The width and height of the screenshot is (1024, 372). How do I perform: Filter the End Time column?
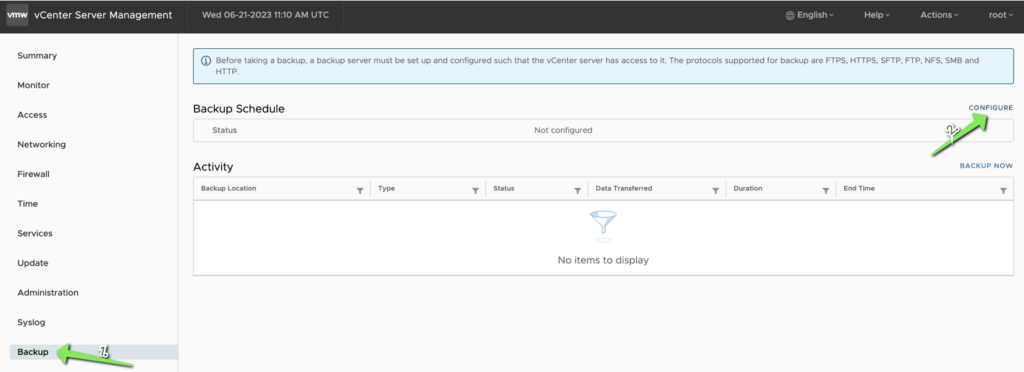[x=1003, y=190]
